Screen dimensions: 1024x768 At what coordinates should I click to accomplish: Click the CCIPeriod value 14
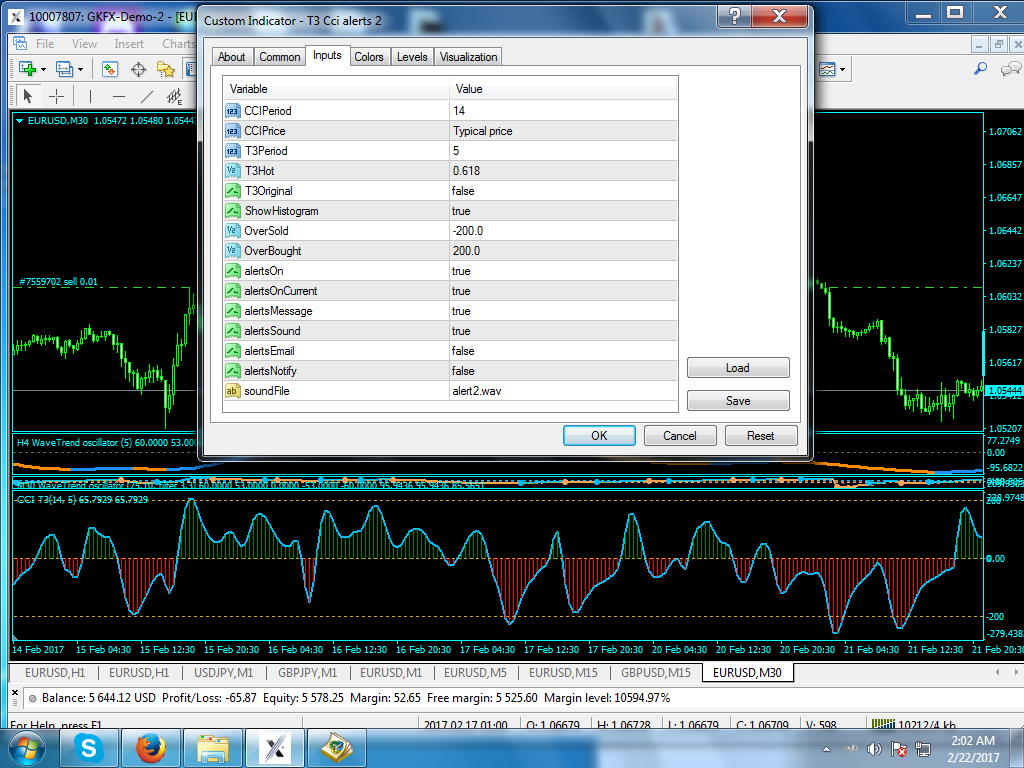(459, 110)
